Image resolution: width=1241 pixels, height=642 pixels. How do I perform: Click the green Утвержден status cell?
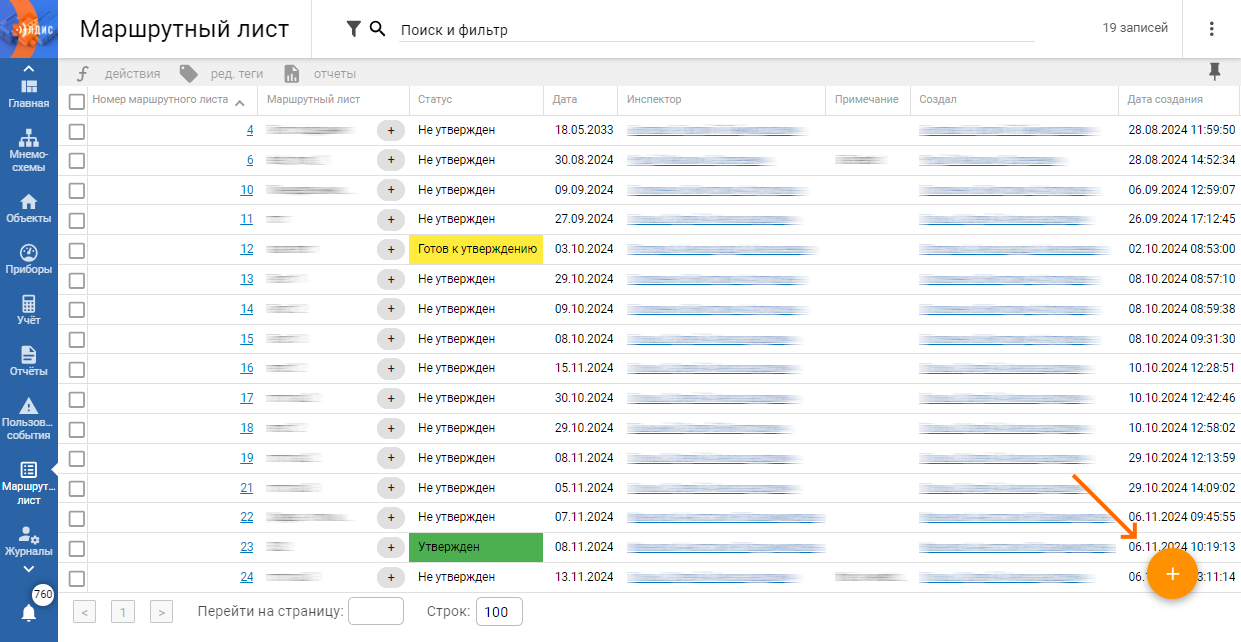(476, 547)
